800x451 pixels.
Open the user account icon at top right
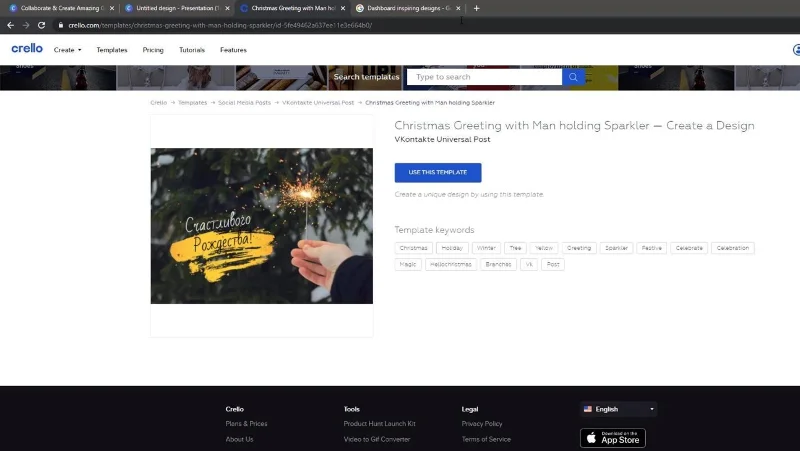point(796,49)
